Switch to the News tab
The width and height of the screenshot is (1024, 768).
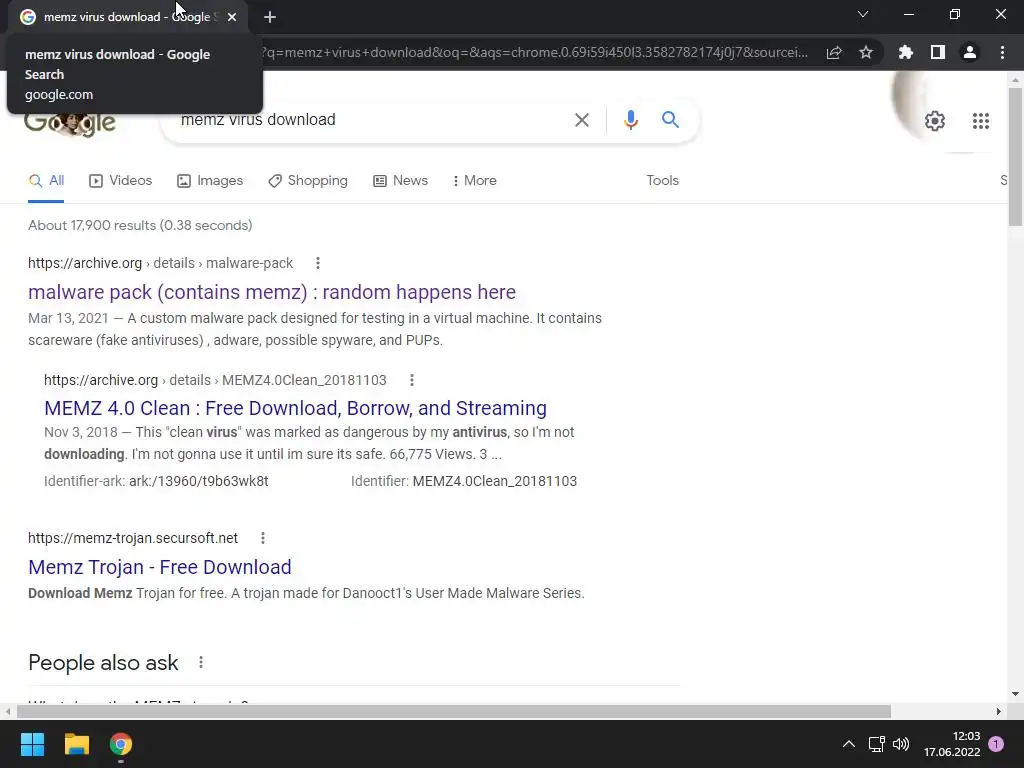401,181
